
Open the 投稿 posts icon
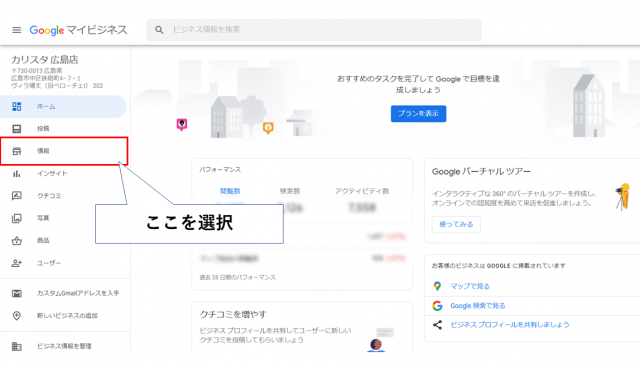(17, 129)
